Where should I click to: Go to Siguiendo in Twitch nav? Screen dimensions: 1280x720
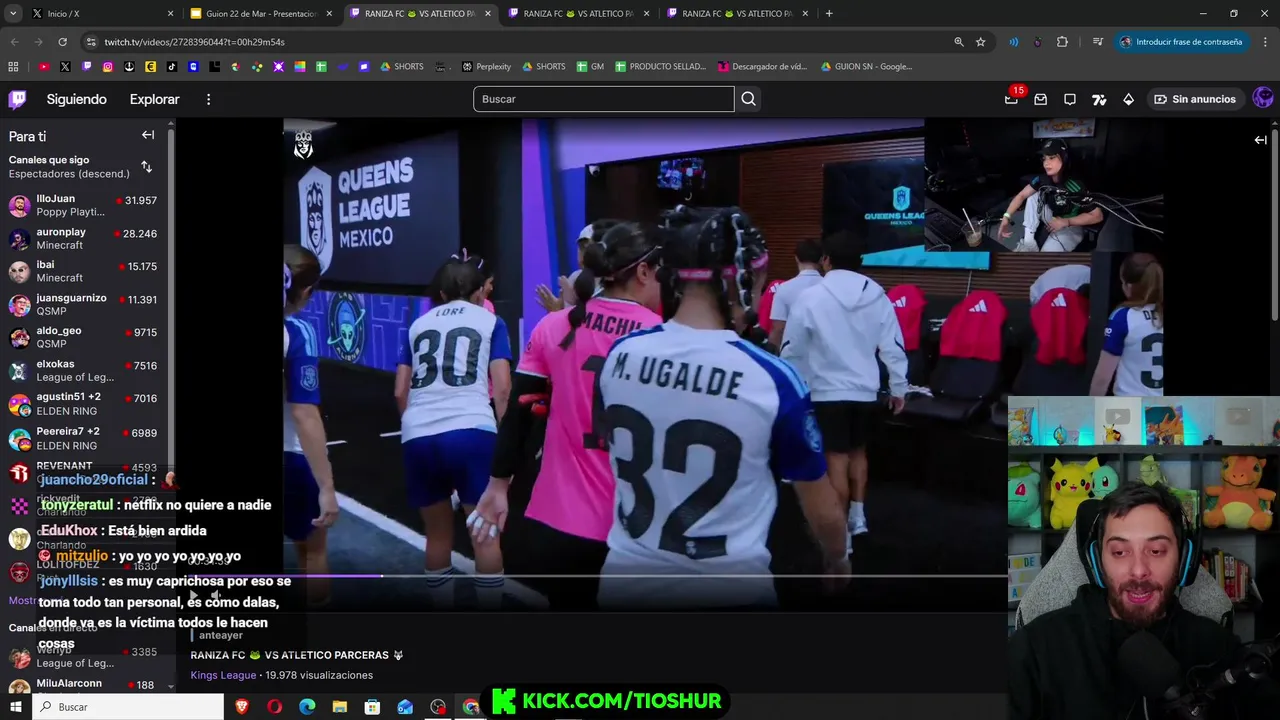(x=76, y=99)
